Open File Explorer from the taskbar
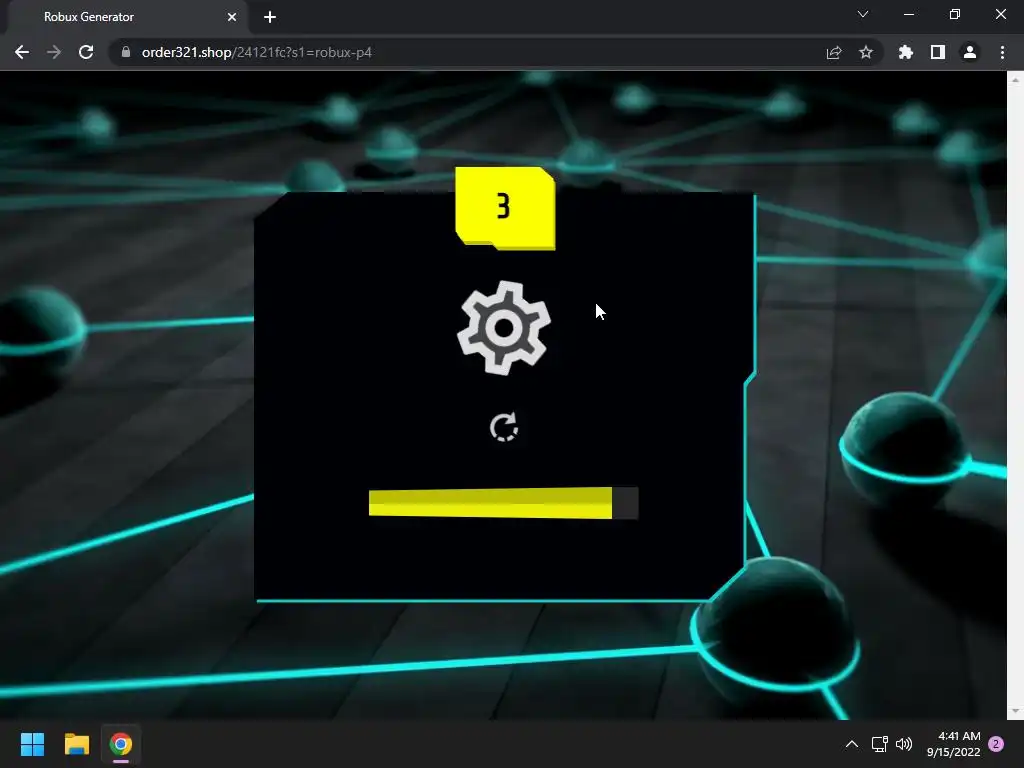1024x768 pixels. point(76,744)
